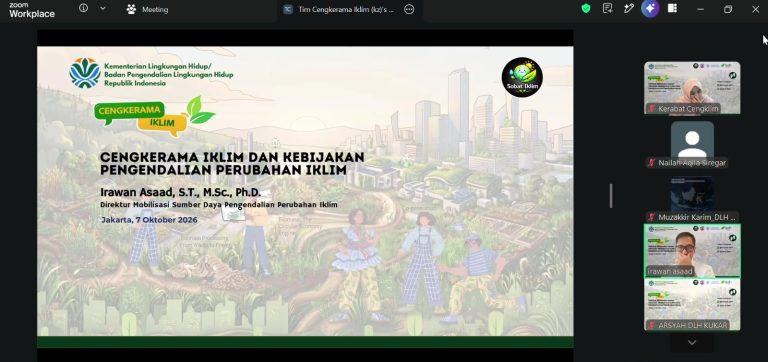
Task: Expand the dropdown arrow beside meeting info
Action: [103, 8]
